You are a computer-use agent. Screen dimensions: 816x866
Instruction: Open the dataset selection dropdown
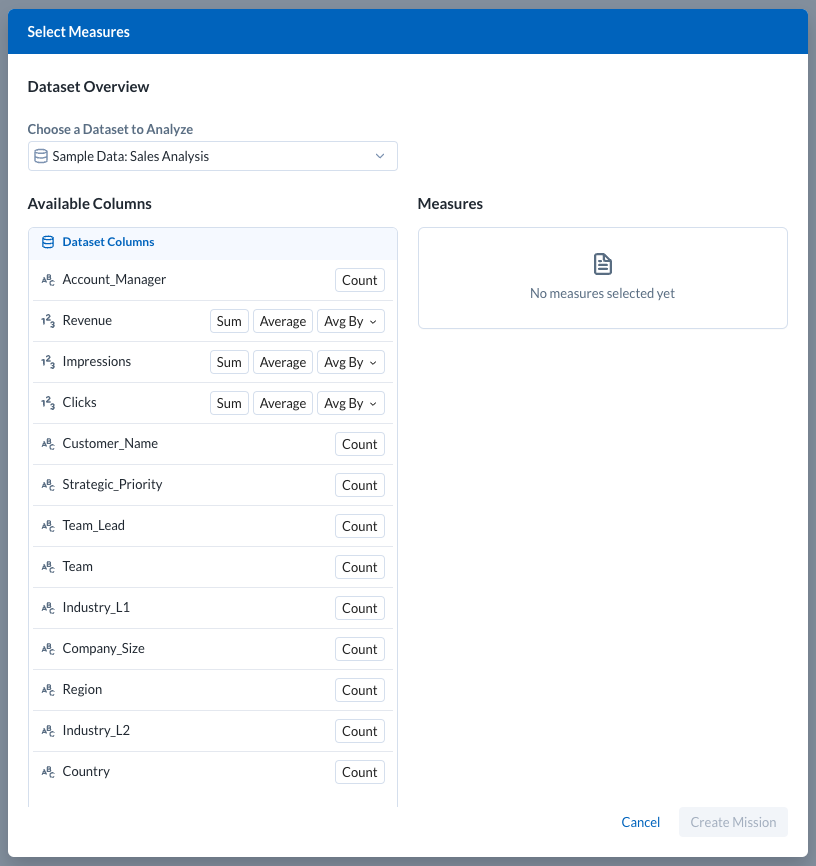tap(212, 156)
